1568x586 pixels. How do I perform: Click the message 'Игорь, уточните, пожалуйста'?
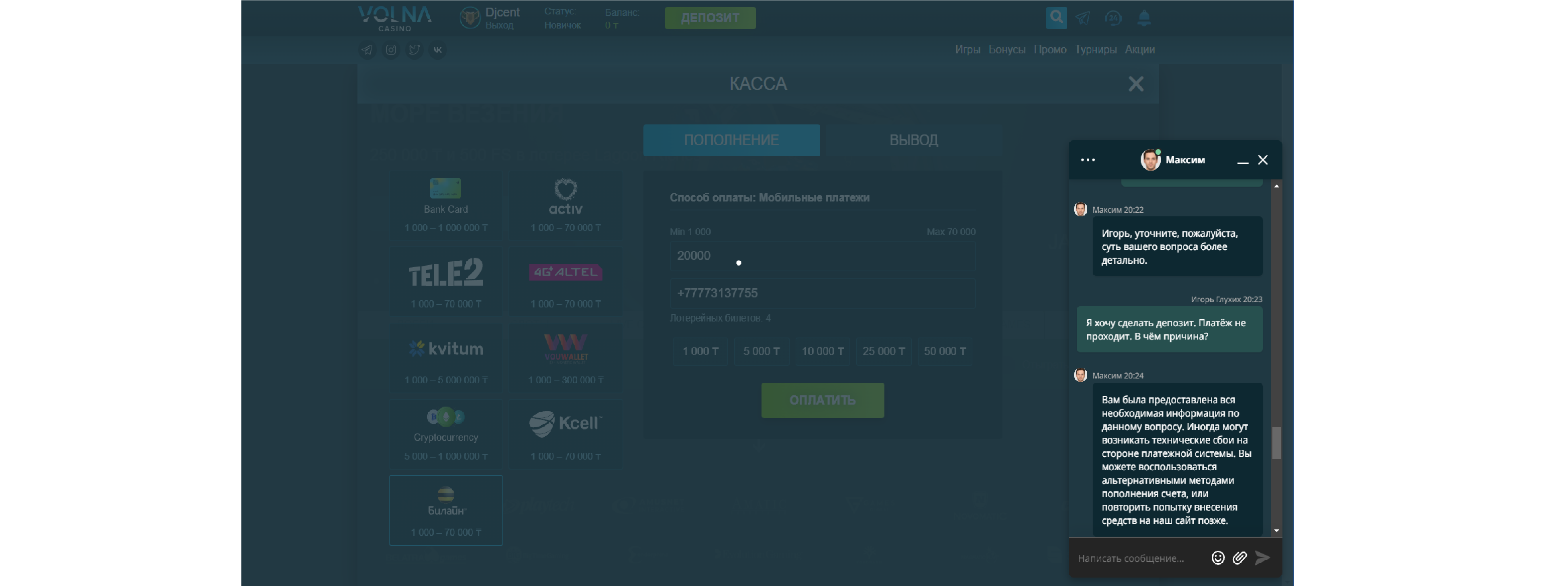click(1177, 246)
